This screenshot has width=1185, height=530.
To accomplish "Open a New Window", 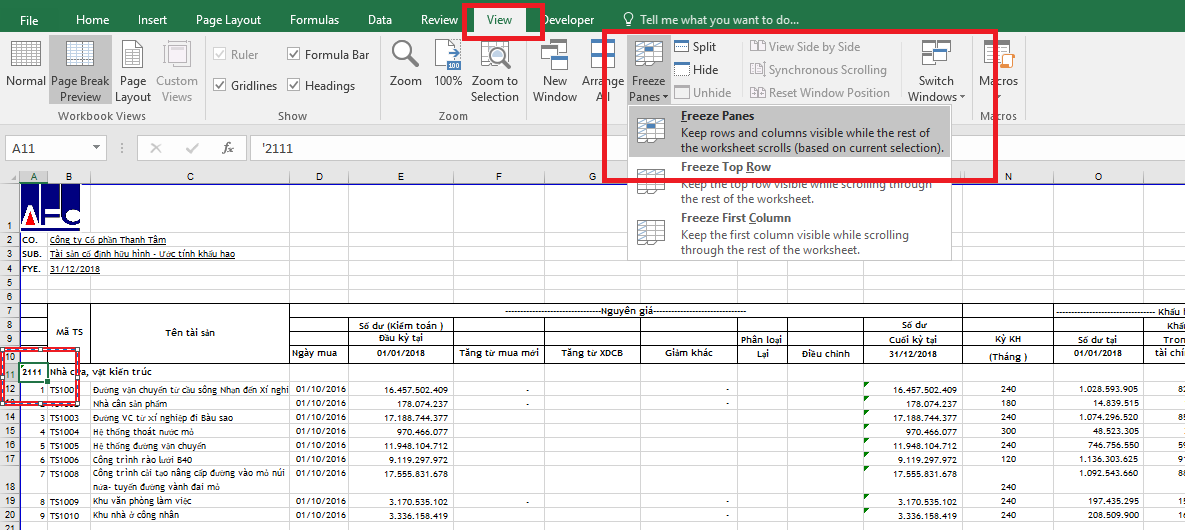I will point(555,70).
